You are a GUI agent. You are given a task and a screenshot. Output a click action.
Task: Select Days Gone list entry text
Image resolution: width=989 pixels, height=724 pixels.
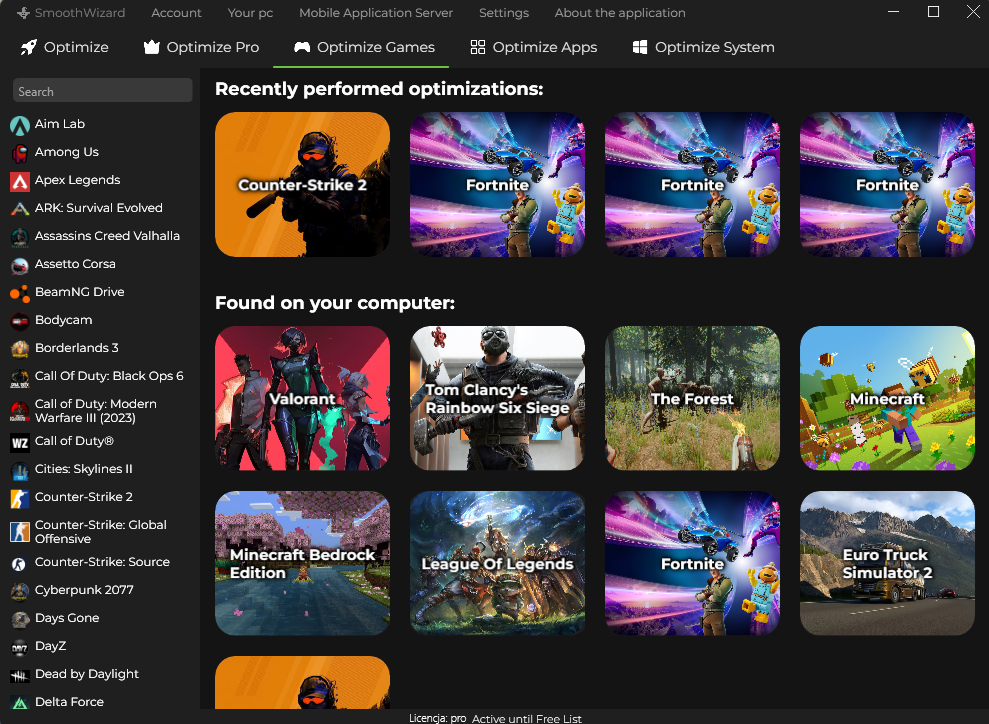67,618
